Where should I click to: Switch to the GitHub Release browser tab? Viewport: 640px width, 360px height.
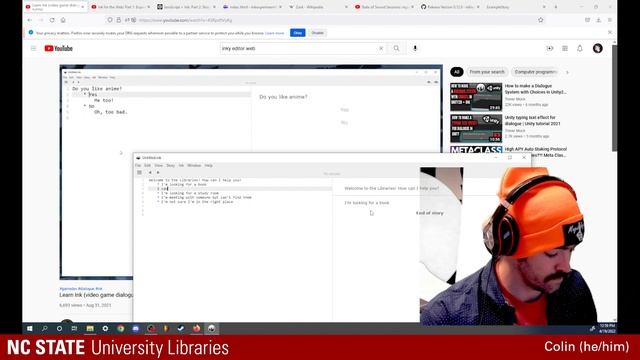[449, 7]
